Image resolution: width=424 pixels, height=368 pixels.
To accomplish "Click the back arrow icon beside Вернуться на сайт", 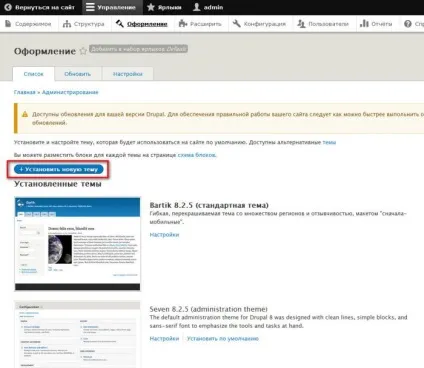I will 8,7.
